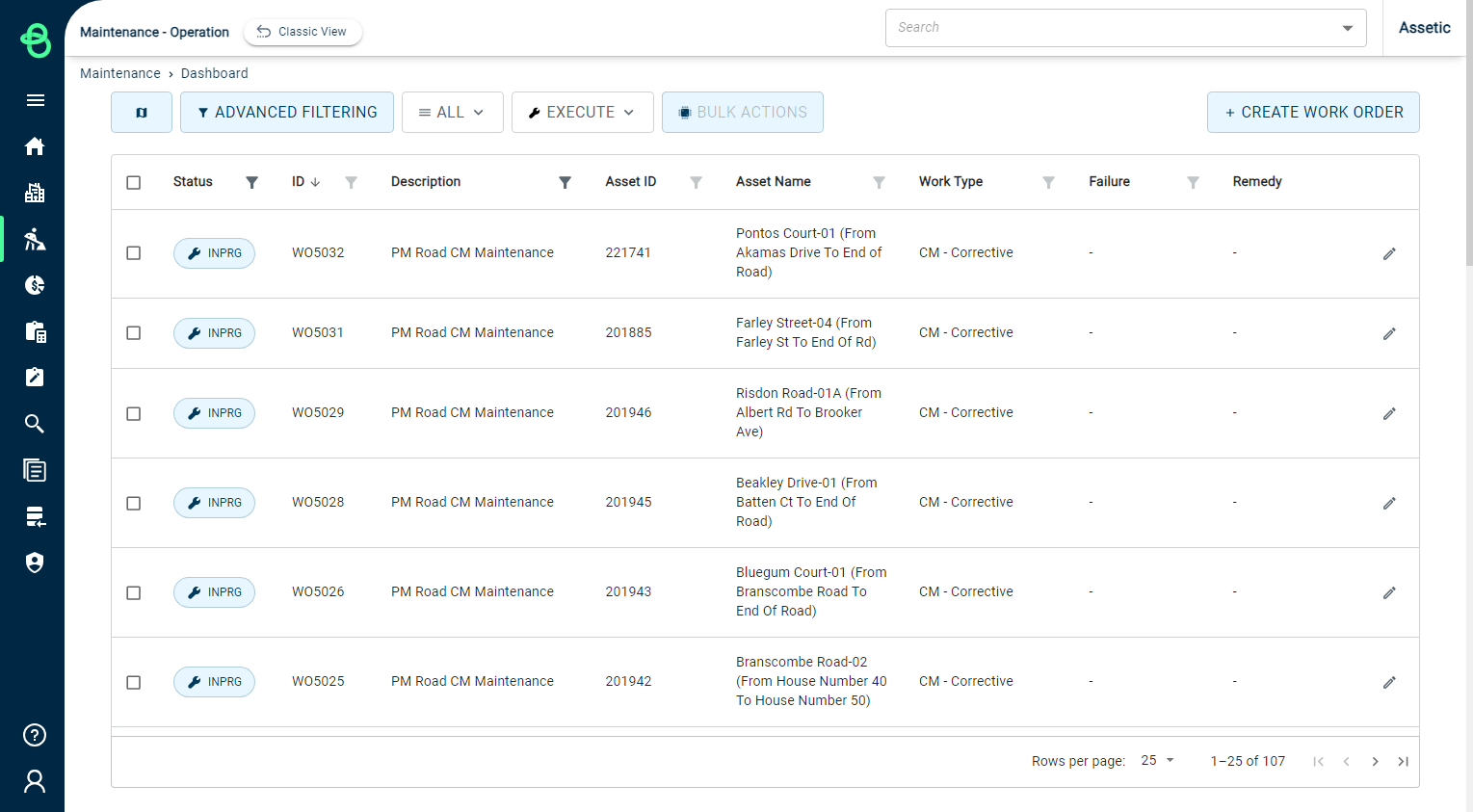This screenshot has width=1473, height=812.
Task: Open the Rows per page dropdown
Action: click(x=1156, y=761)
